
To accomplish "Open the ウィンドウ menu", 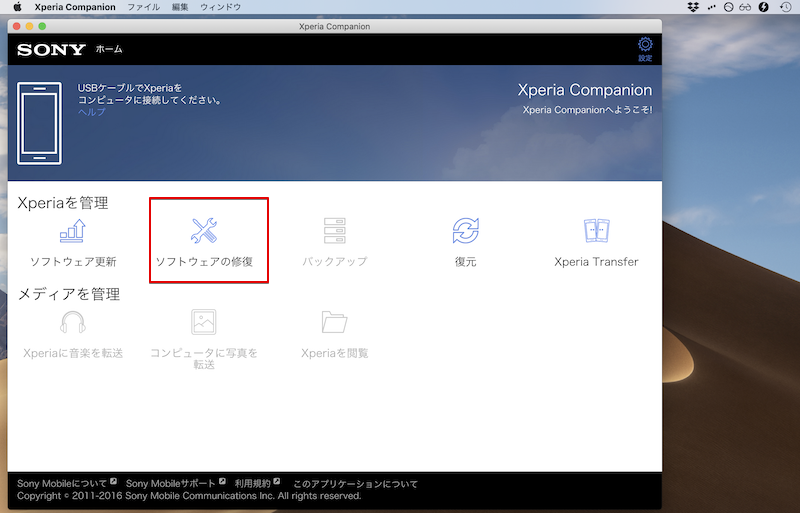I will pos(220,7).
